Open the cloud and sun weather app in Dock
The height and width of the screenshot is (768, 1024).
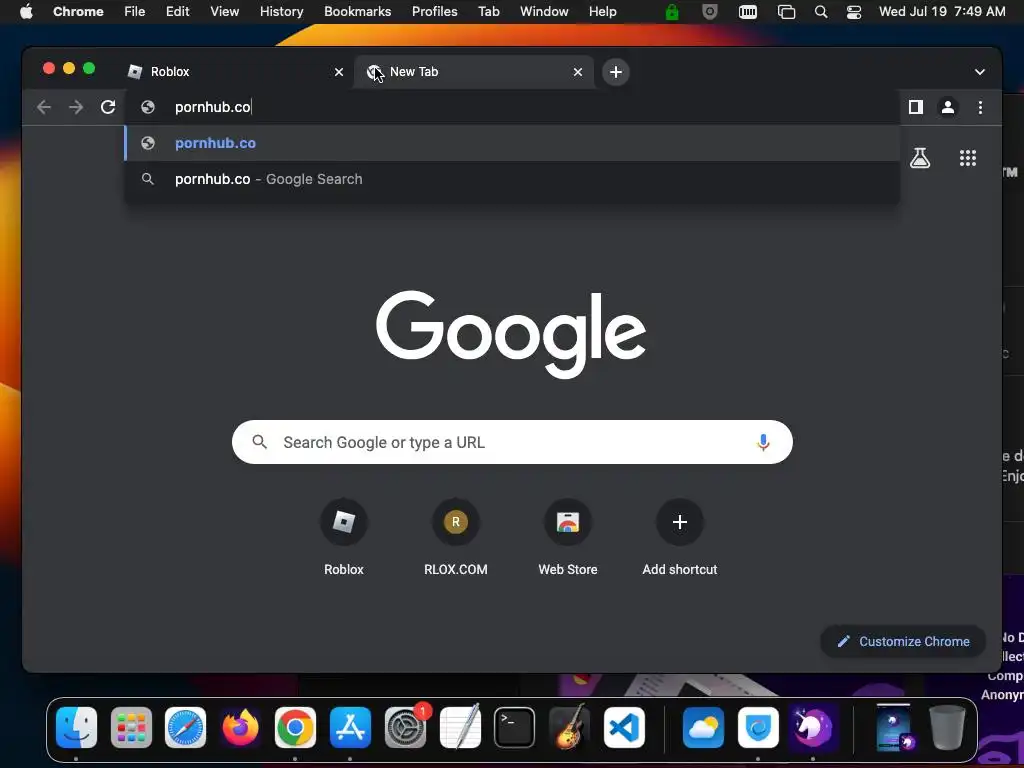click(x=703, y=728)
